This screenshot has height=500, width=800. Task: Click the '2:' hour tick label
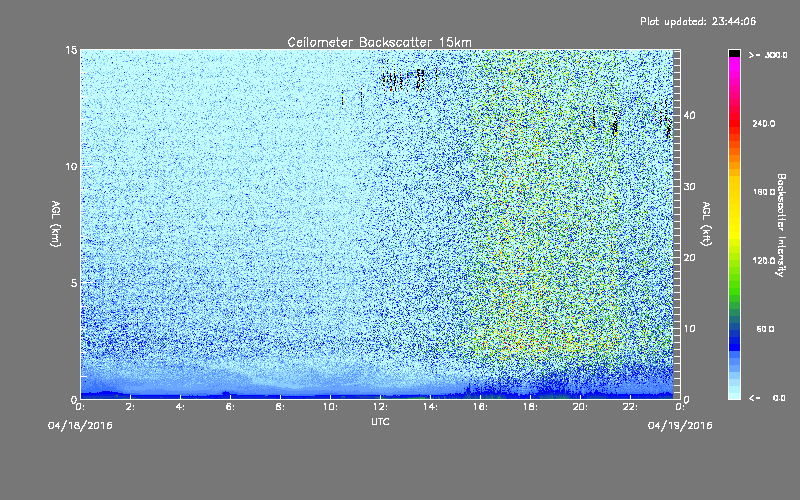point(131,407)
